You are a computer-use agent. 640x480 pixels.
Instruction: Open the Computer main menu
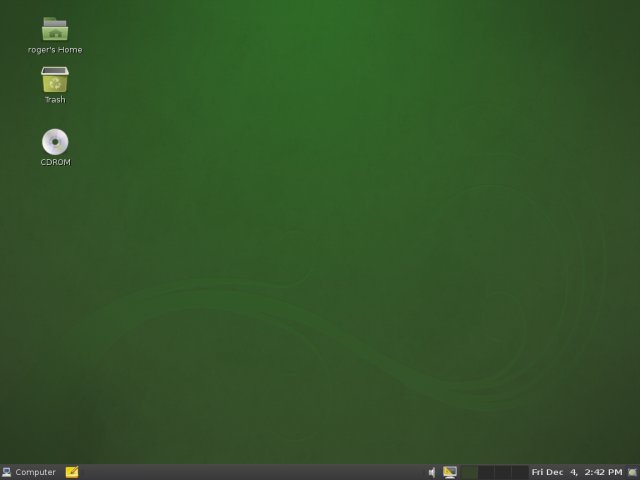pyautogui.click(x=29, y=472)
